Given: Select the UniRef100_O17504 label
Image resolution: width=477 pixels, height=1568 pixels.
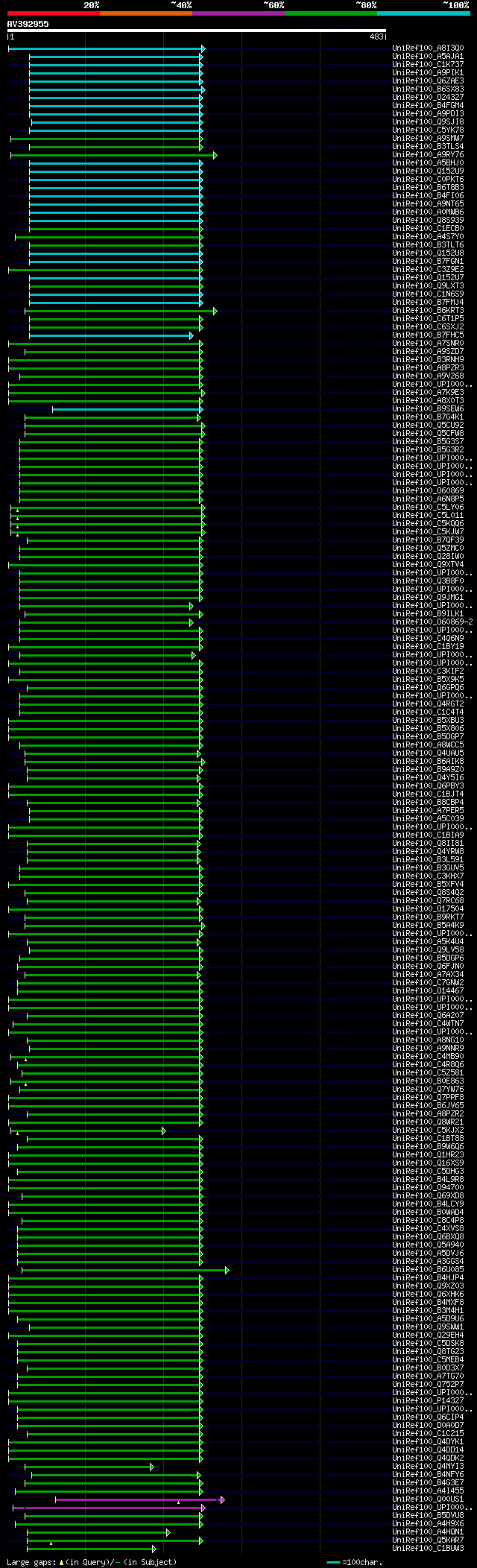Looking at the screenshot, I should pyautogui.click(x=428, y=909).
